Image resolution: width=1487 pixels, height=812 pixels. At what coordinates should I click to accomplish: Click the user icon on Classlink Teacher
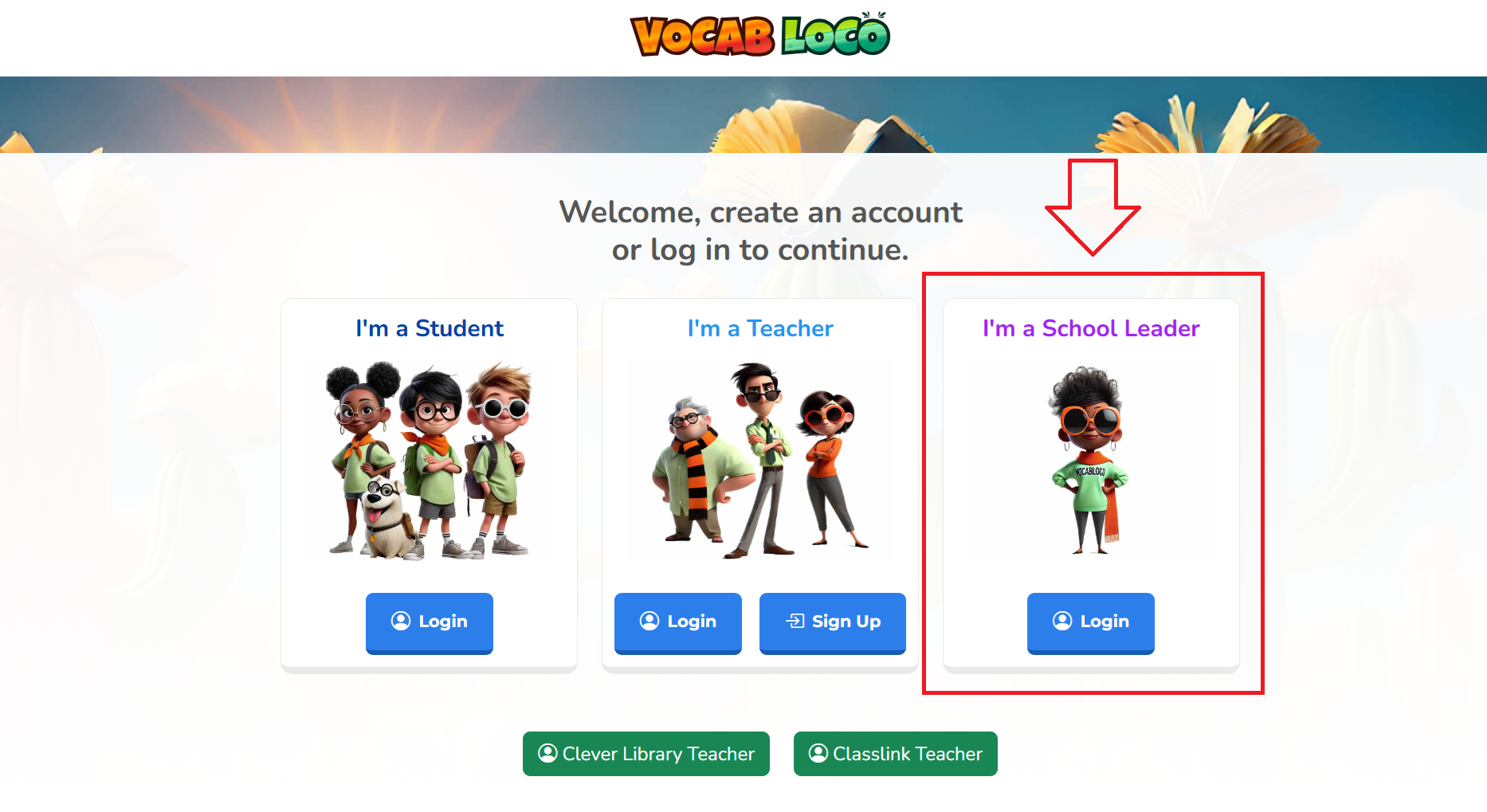point(818,753)
